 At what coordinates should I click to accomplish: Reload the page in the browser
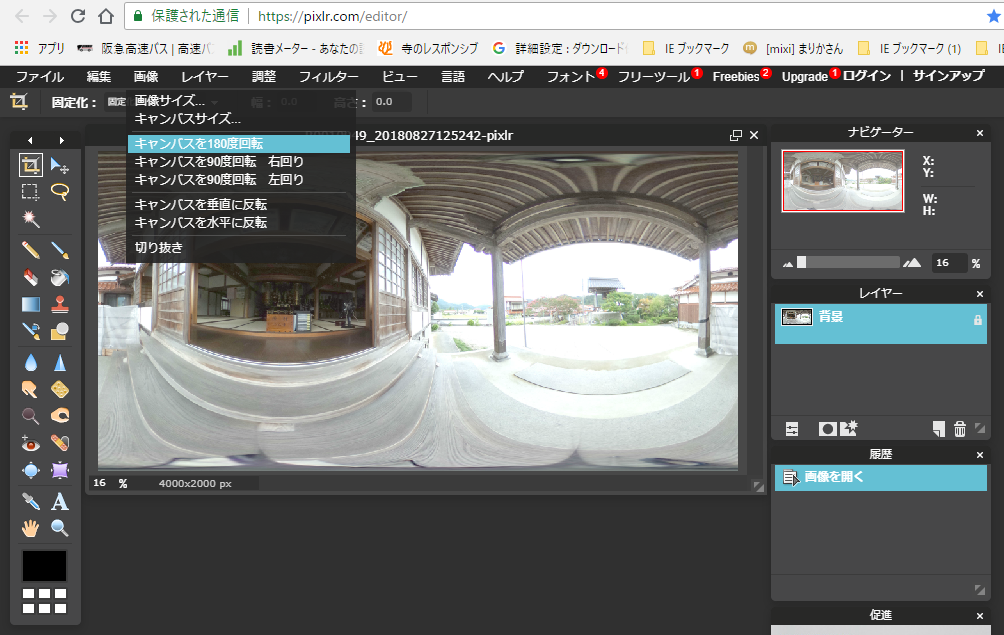(78, 16)
